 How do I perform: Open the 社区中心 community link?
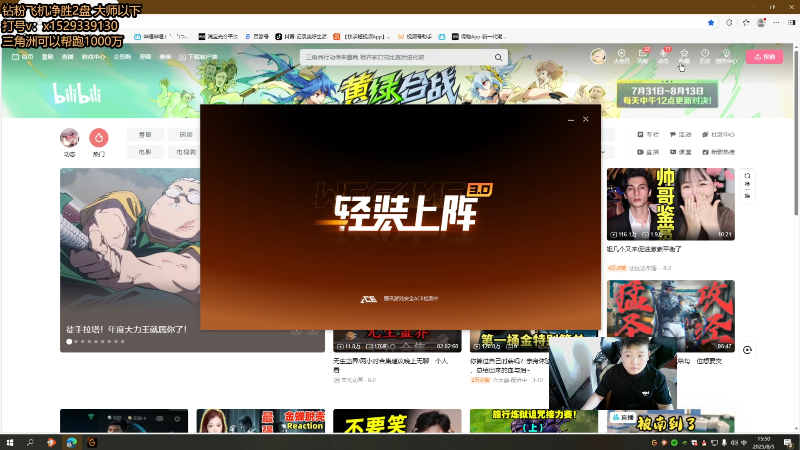pos(718,135)
